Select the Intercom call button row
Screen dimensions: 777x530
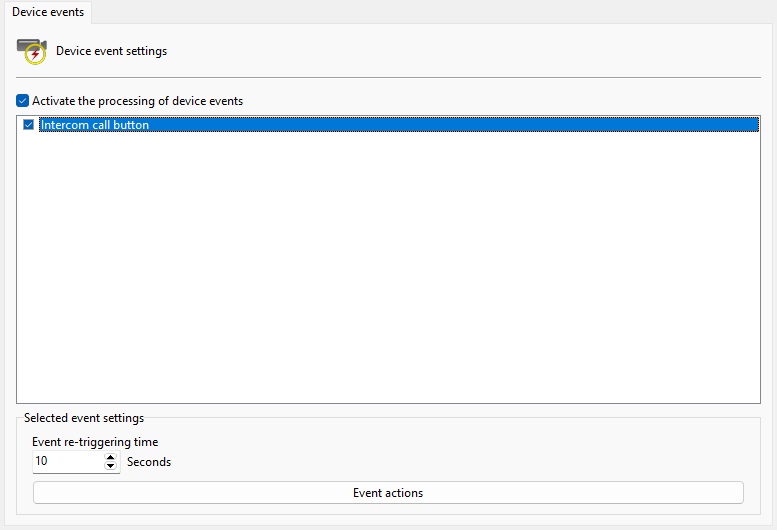[x=398, y=125]
